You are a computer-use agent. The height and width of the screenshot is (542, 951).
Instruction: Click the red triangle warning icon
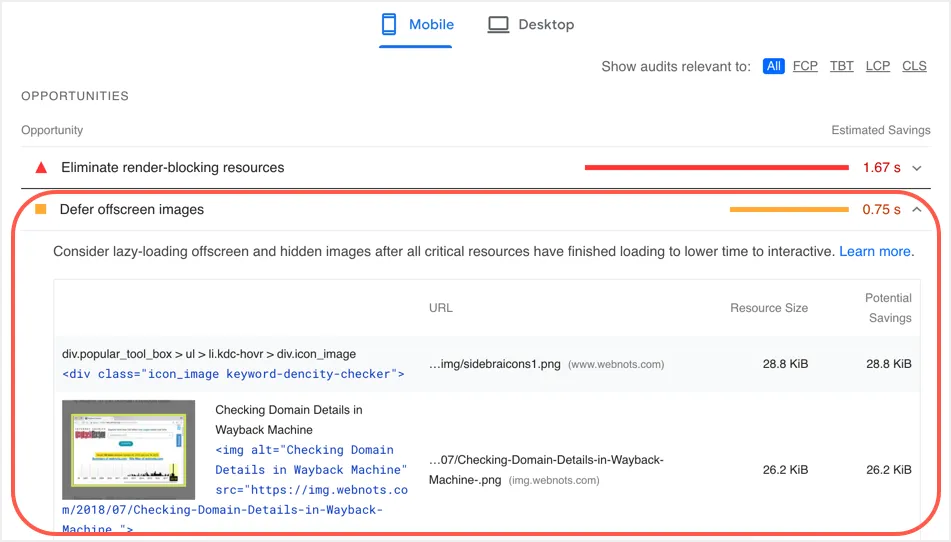(41, 168)
